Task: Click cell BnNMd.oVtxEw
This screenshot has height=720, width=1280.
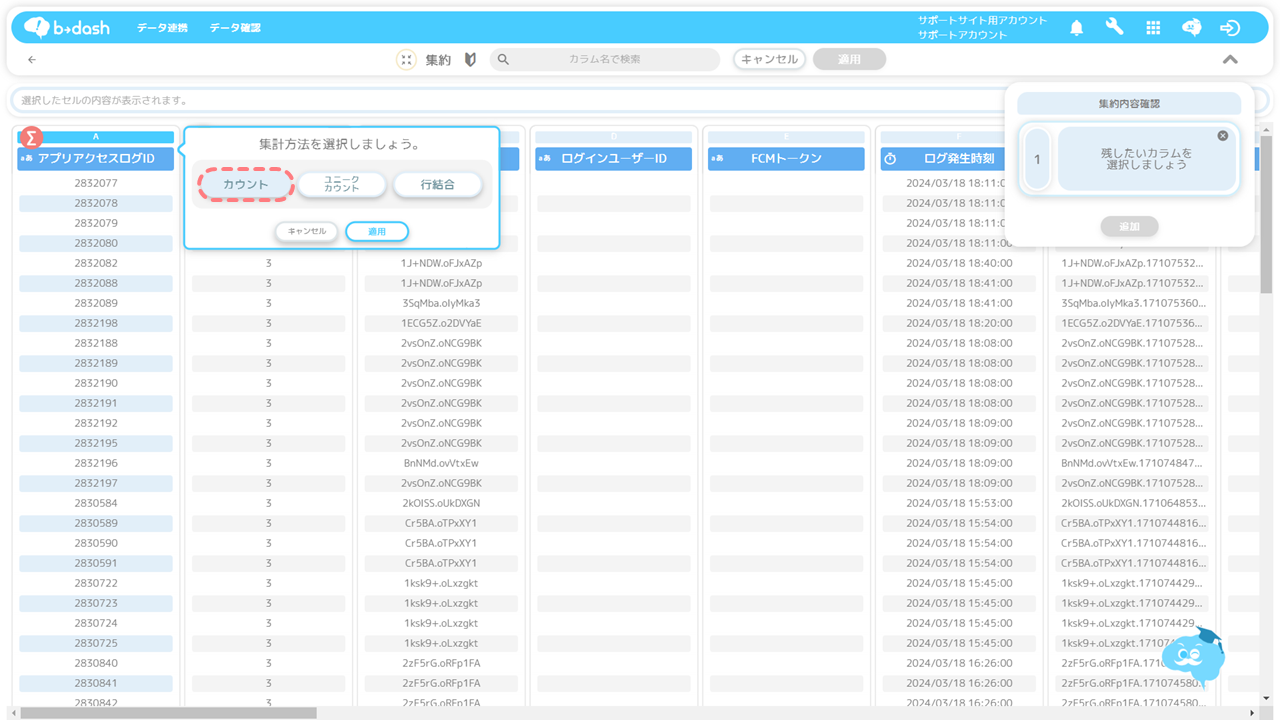Action: pyautogui.click(x=441, y=463)
